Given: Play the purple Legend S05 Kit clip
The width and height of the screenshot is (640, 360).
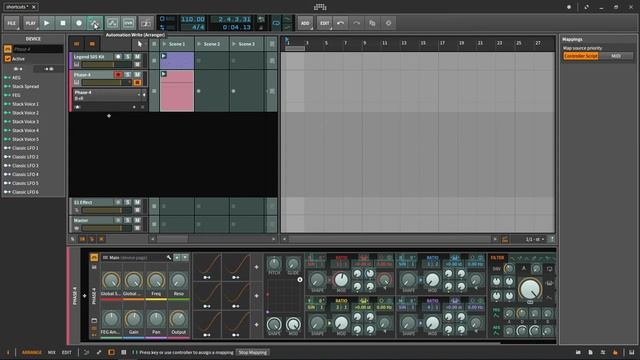Looking at the screenshot, I should [x=164, y=56].
